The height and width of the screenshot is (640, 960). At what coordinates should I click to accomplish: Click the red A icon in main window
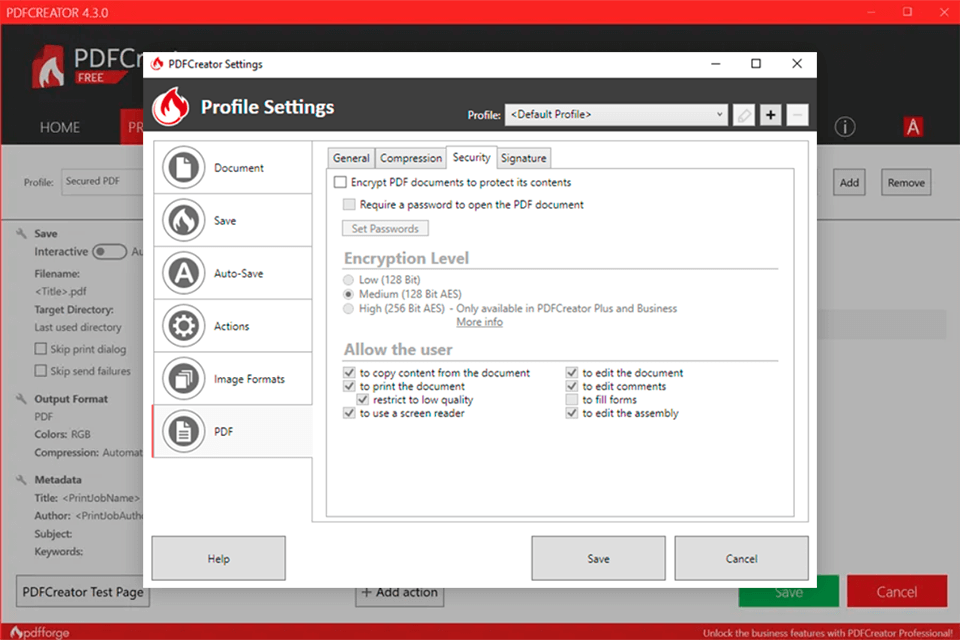tap(913, 127)
